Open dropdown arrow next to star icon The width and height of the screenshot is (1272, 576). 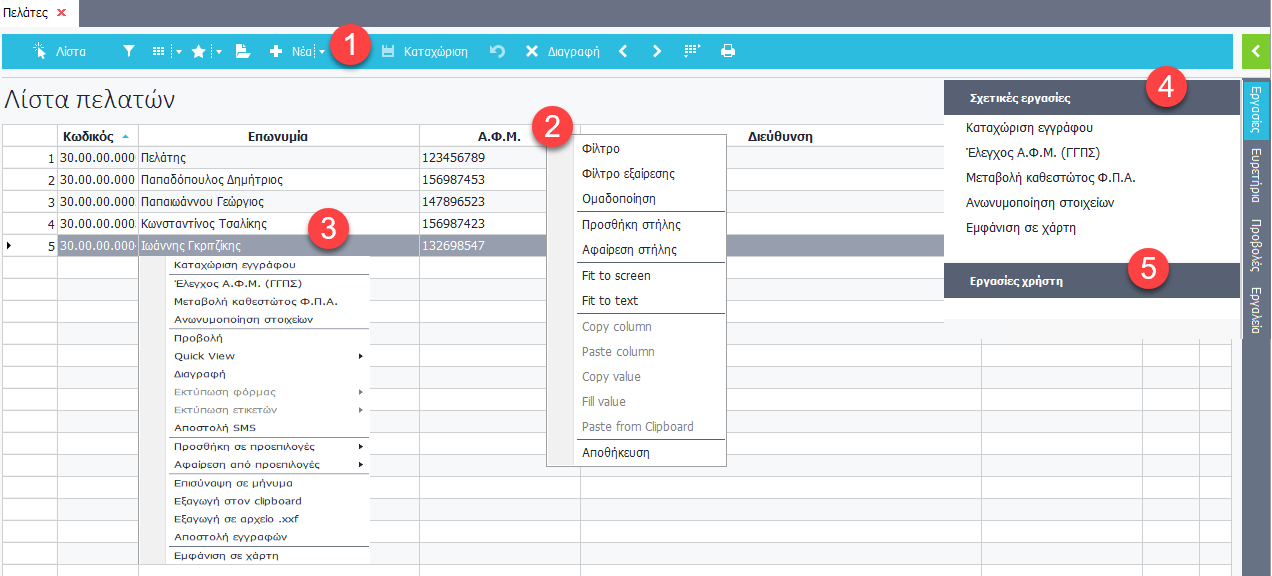click(218, 52)
